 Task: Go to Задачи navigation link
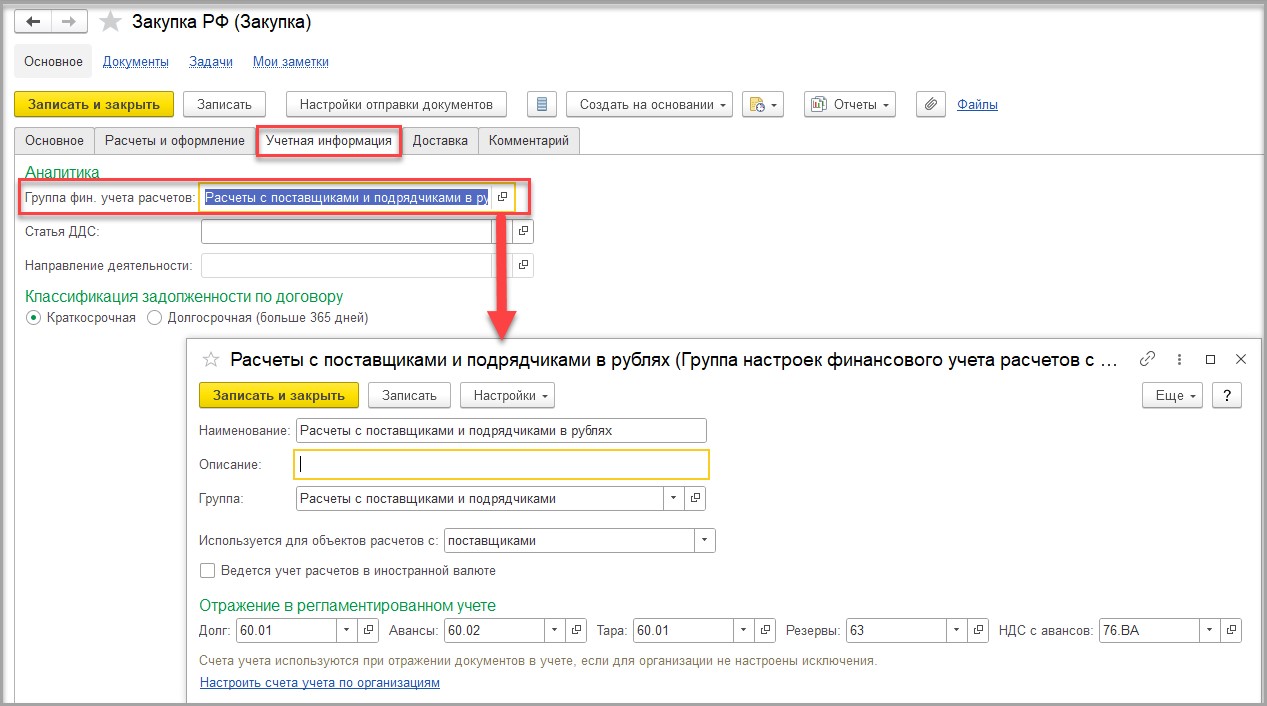211,62
